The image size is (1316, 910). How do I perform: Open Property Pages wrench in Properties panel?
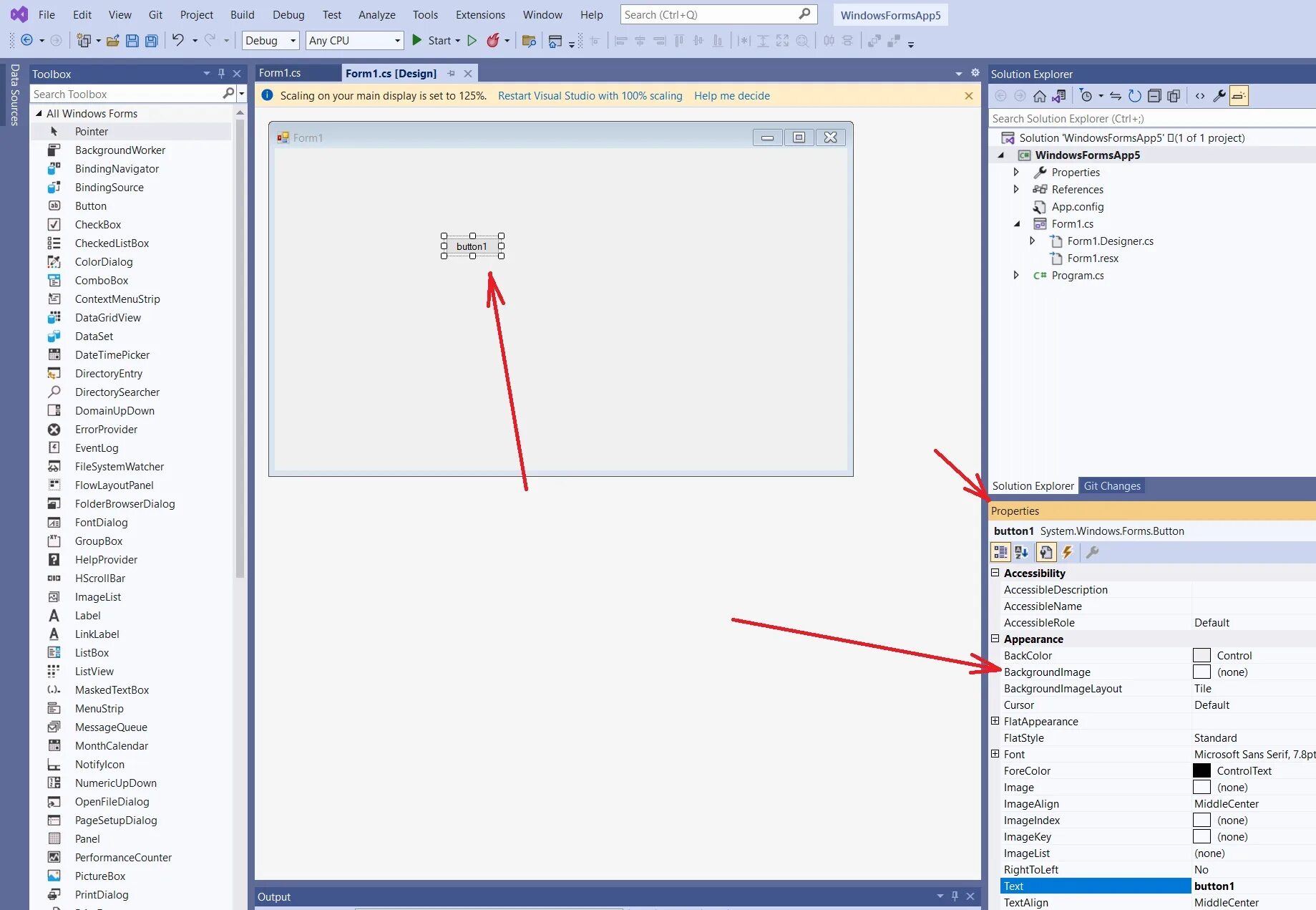click(1092, 552)
